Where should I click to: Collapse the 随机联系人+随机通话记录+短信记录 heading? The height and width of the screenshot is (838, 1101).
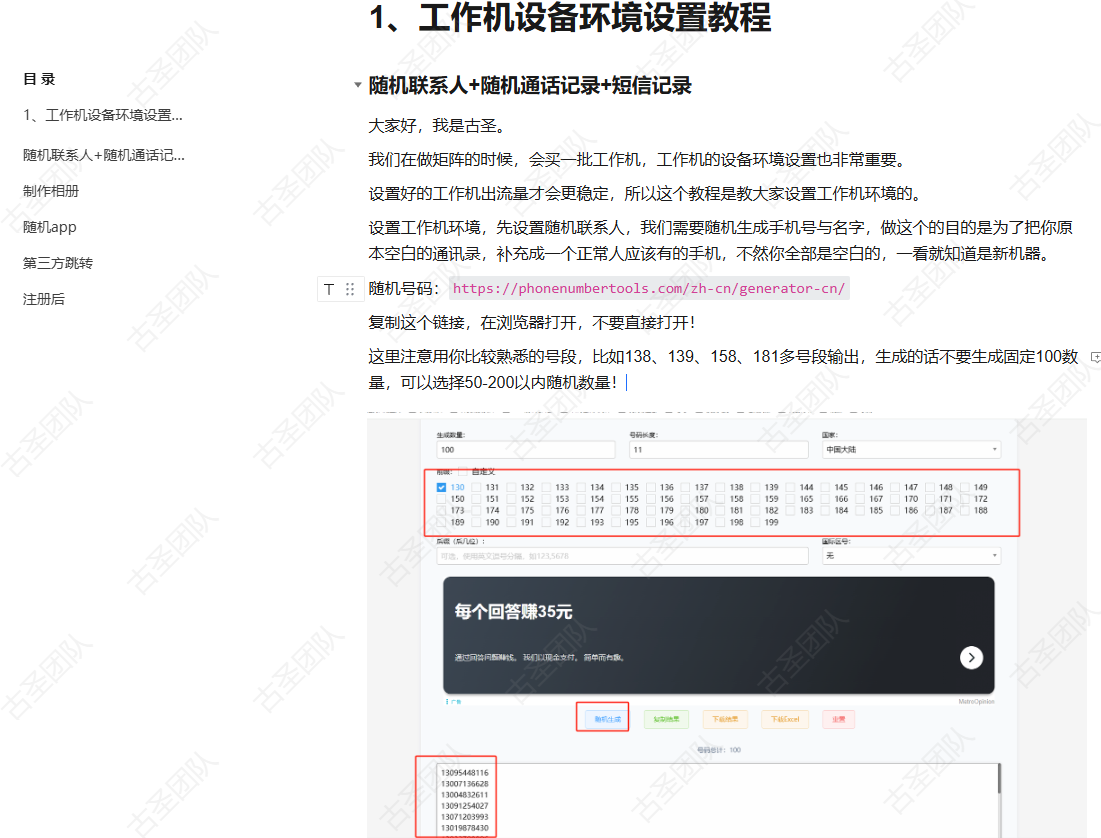coord(357,85)
